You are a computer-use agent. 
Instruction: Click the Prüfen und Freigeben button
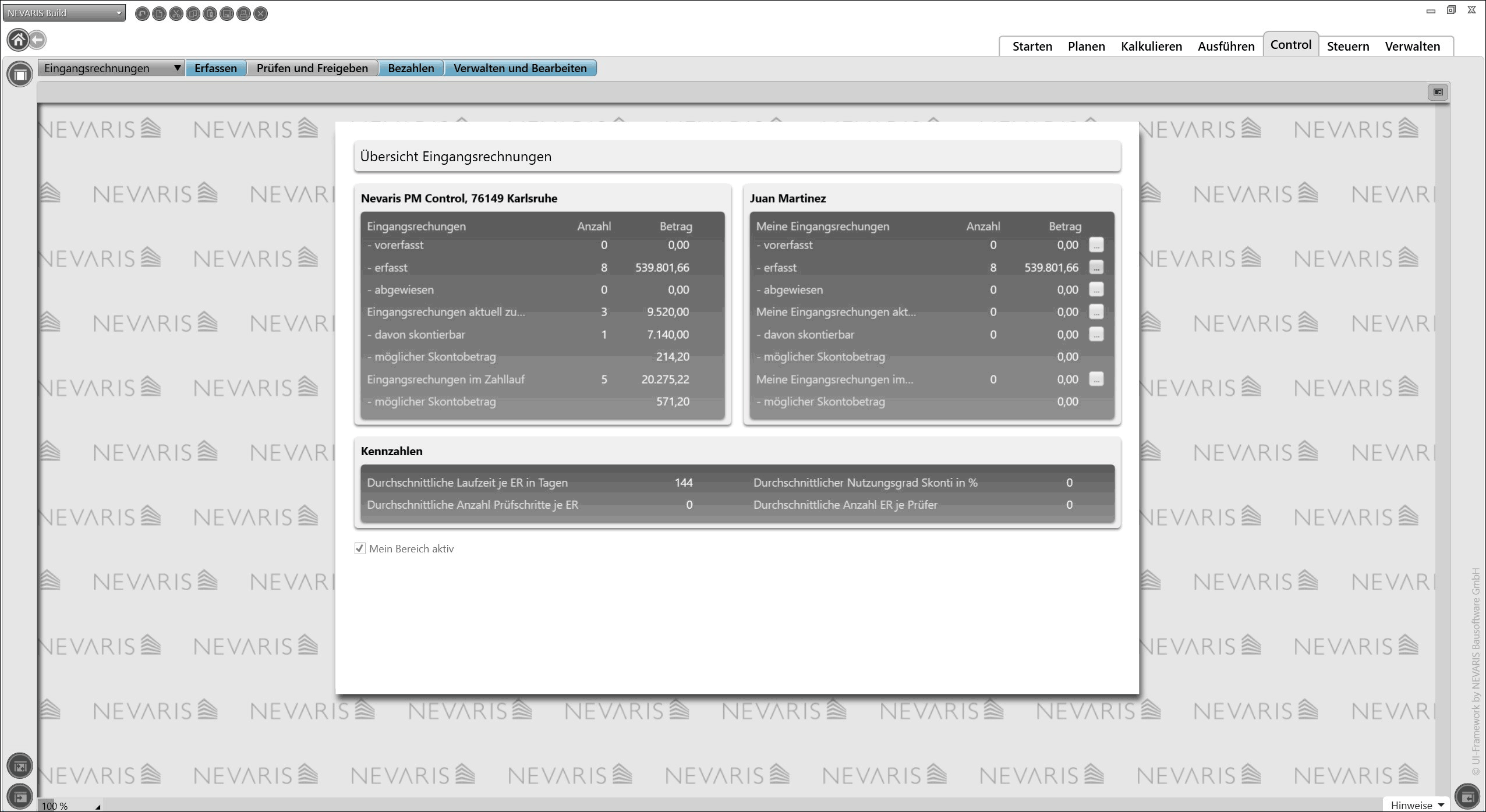pyautogui.click(x=312, y=68)
